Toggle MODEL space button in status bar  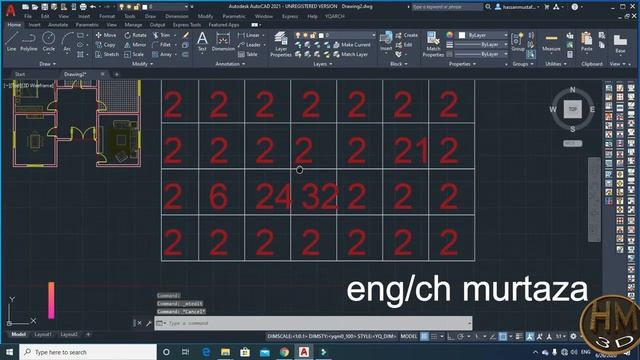(409, 336)
